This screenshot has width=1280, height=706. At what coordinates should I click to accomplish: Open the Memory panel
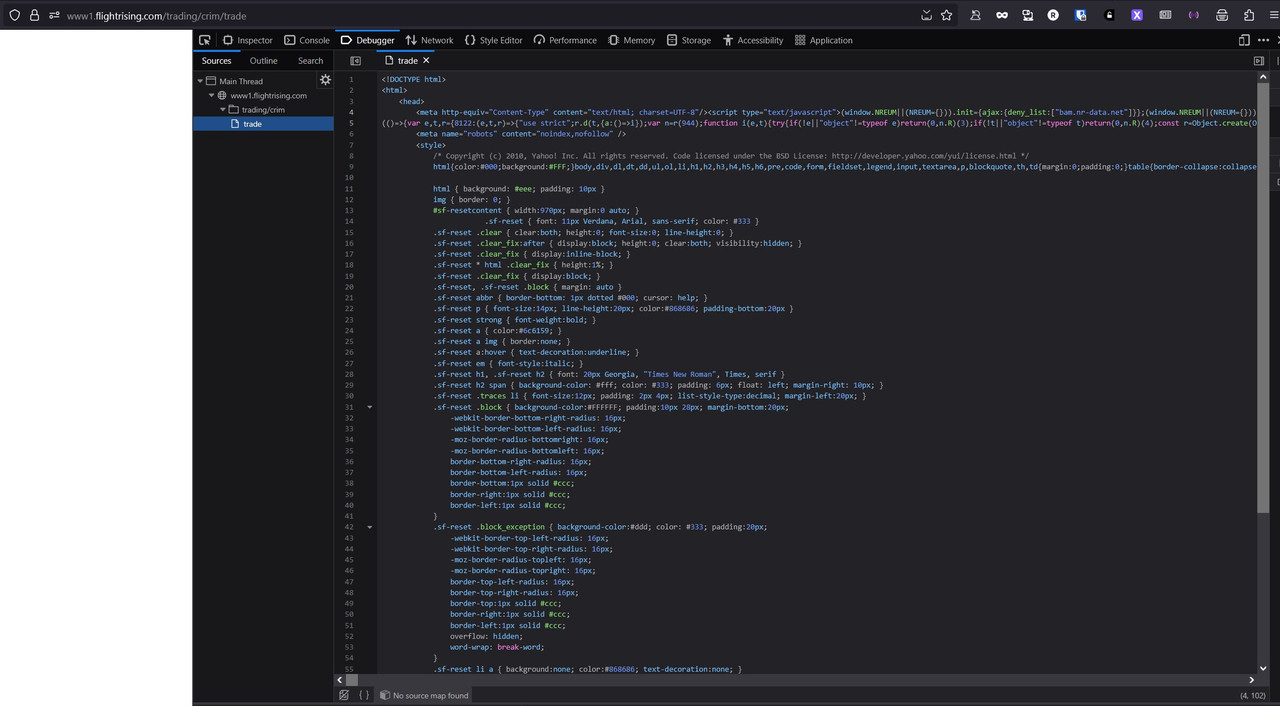[631, 40]
